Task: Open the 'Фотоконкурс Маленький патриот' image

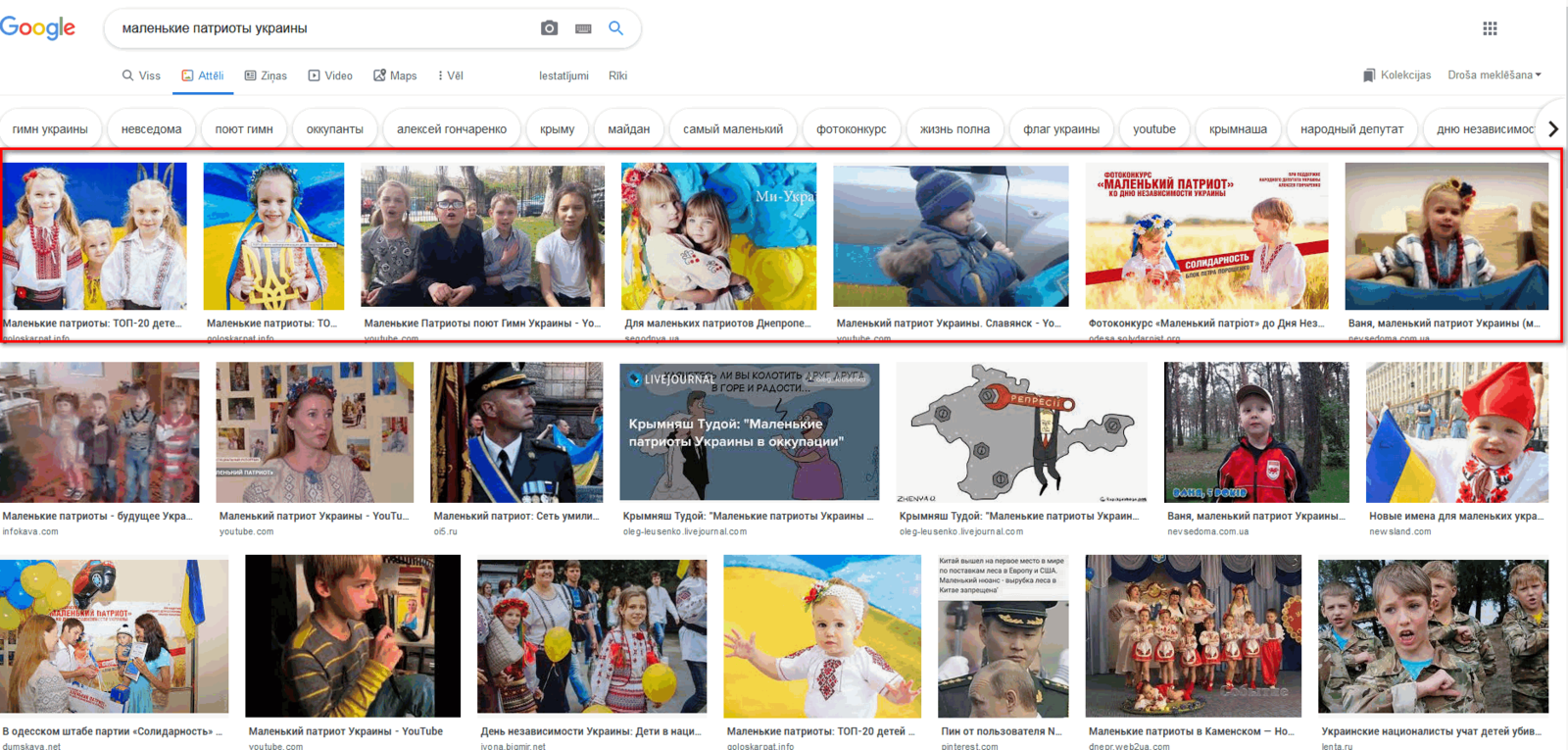Action: 1206,236
